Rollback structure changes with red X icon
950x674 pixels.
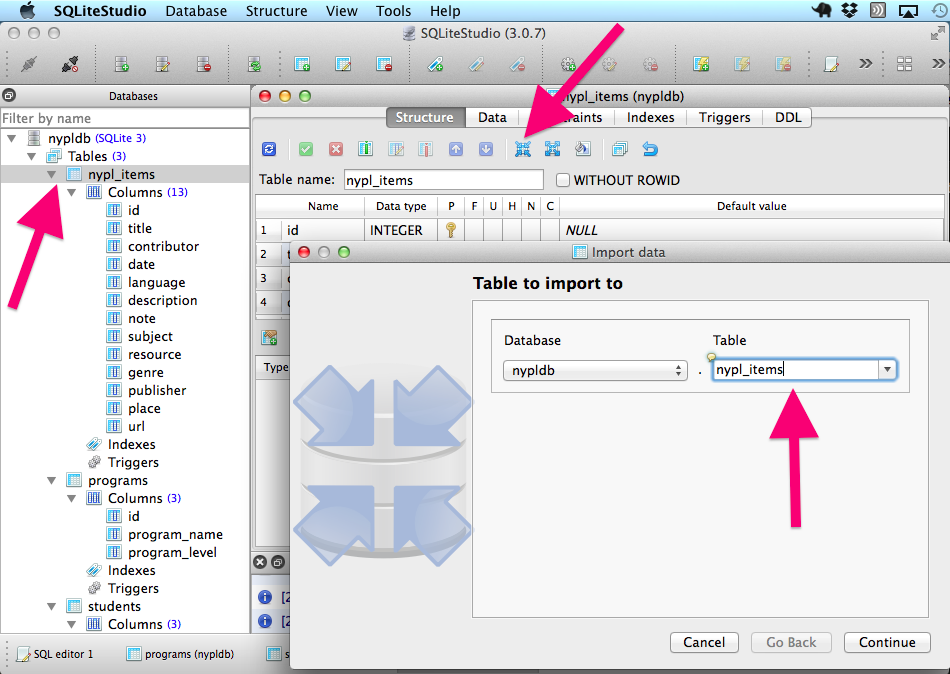336,149
